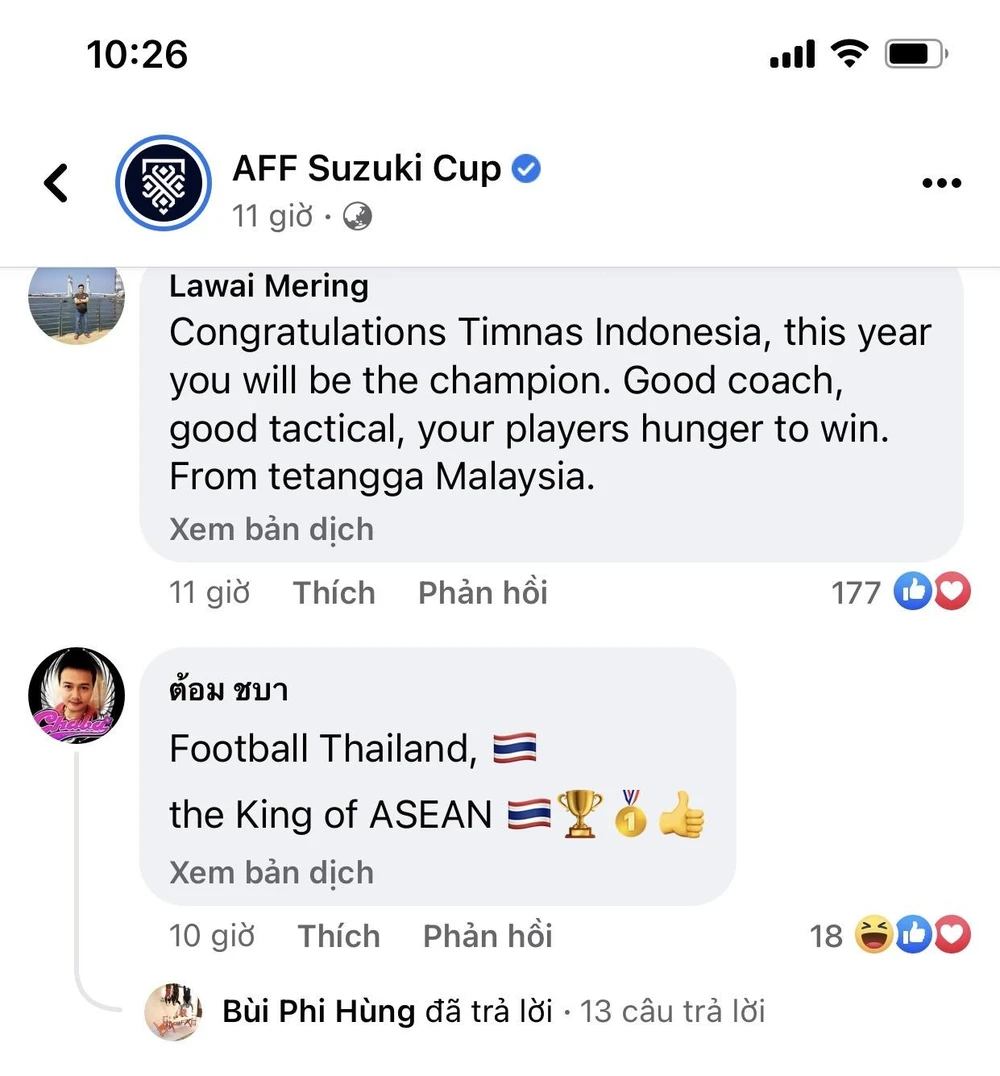Image resolution: width=1000 pixels, height=1076 pixels.
Task: Open Lawai Mering's profile name
Action: point(269,287)
